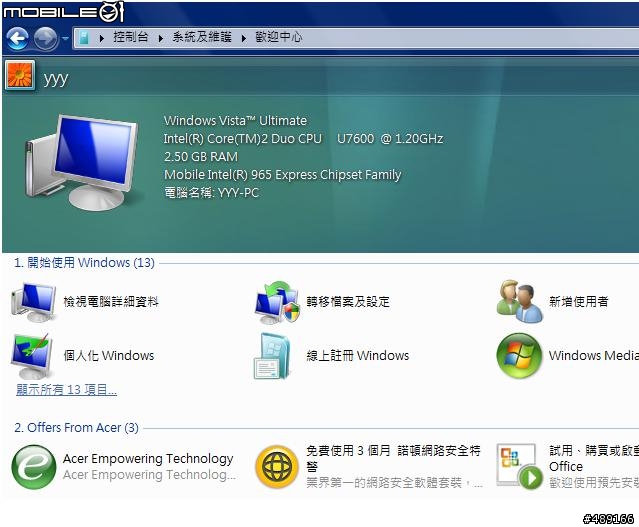This screenshot has height=527, width=639.
Task: Open the Windows Media Center green orb icon
Action: click(519, 355)
